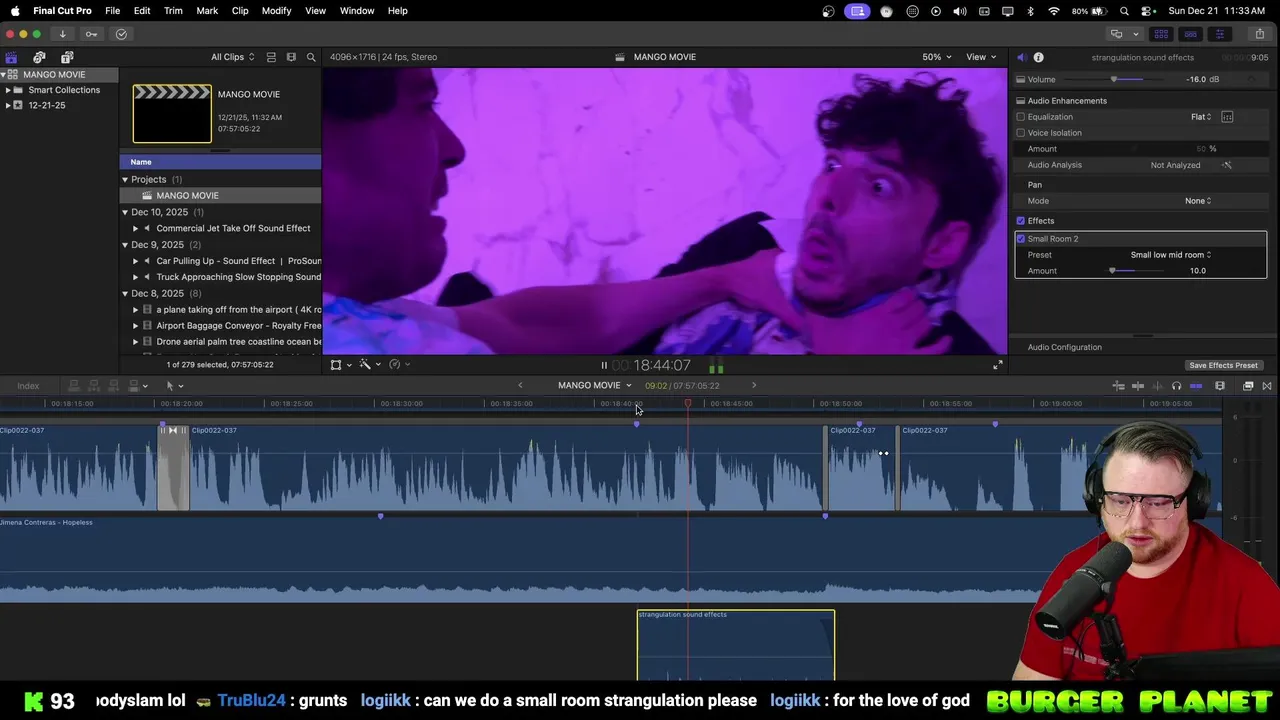Screen dimensions: 1280x720
Task: Select the strangulation sound effects clip
Action: click(736, 645)
